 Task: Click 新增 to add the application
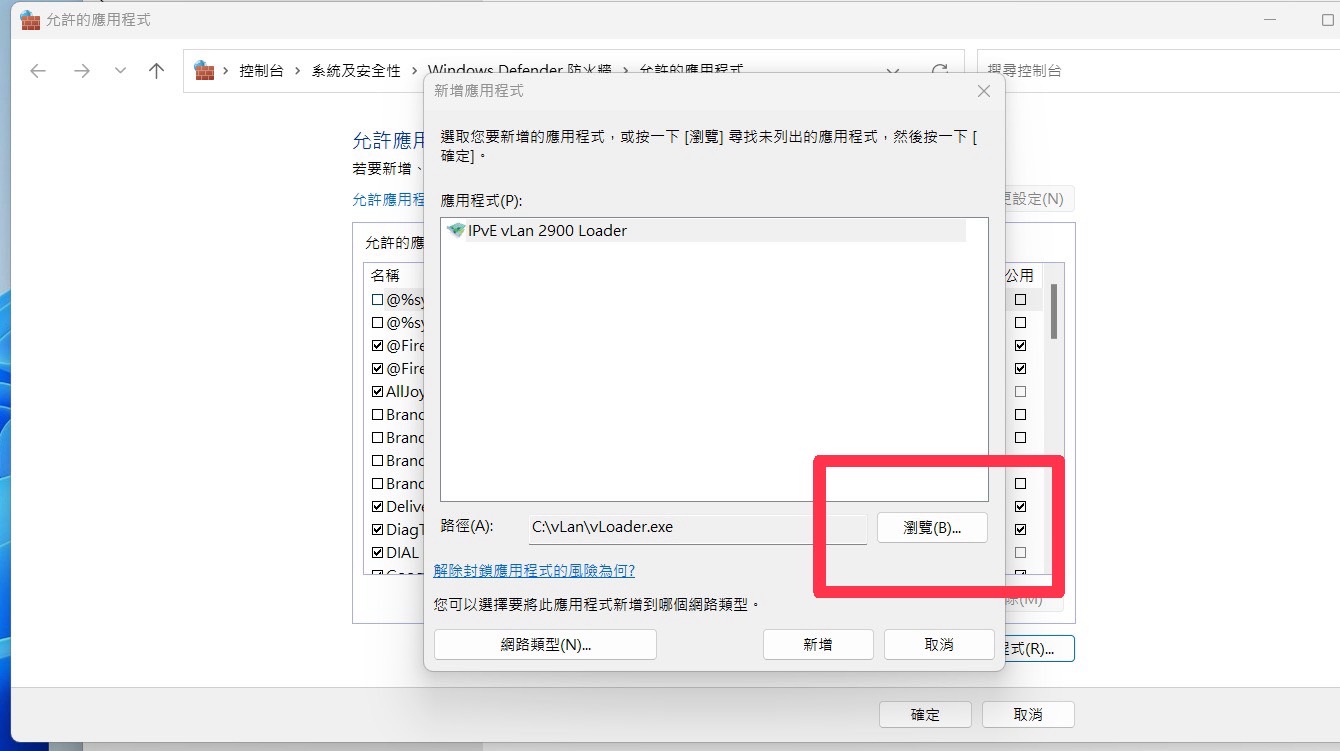click(818, 645)
